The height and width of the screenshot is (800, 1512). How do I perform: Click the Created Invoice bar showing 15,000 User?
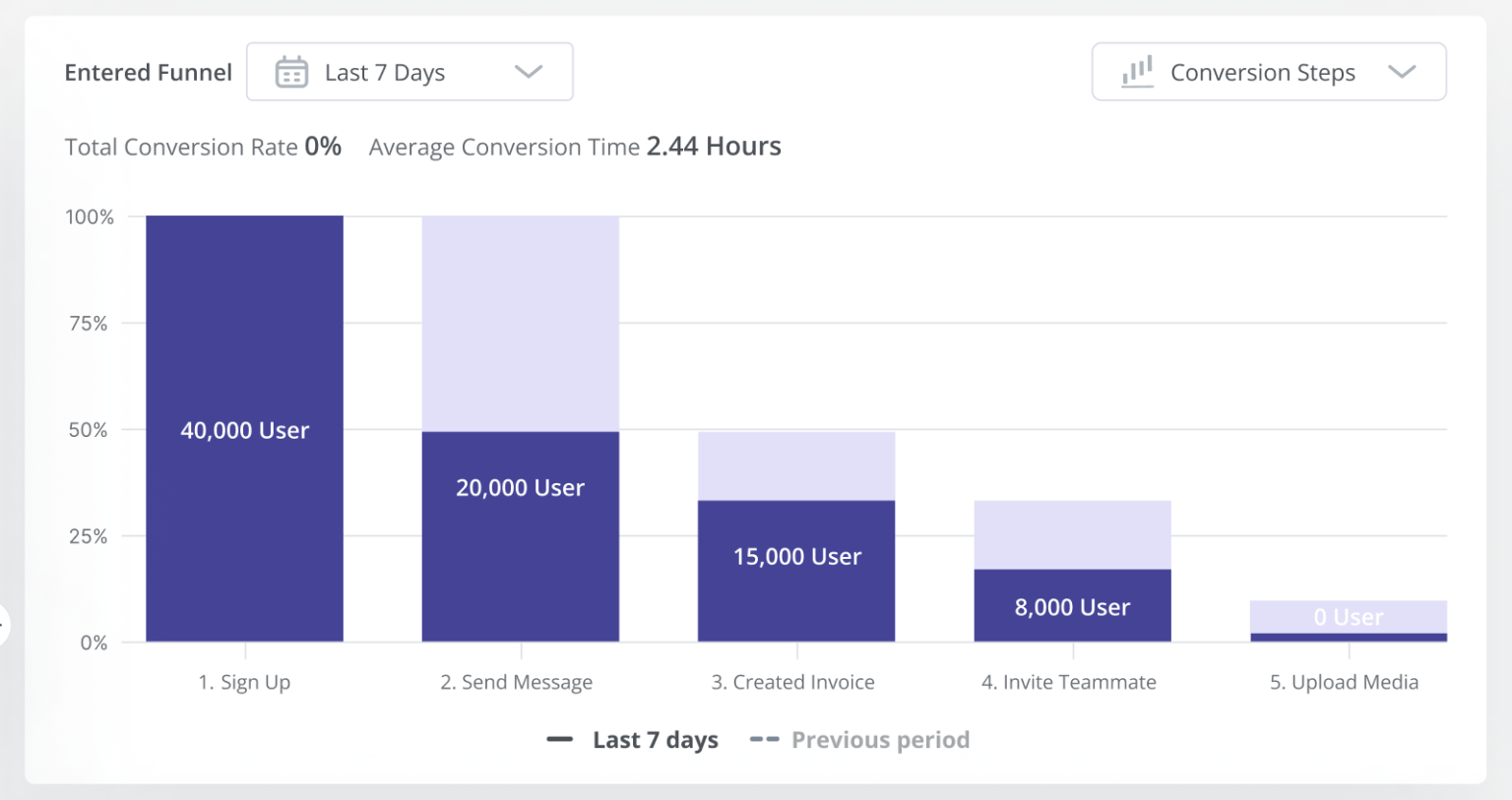click(x=795, y=571)
